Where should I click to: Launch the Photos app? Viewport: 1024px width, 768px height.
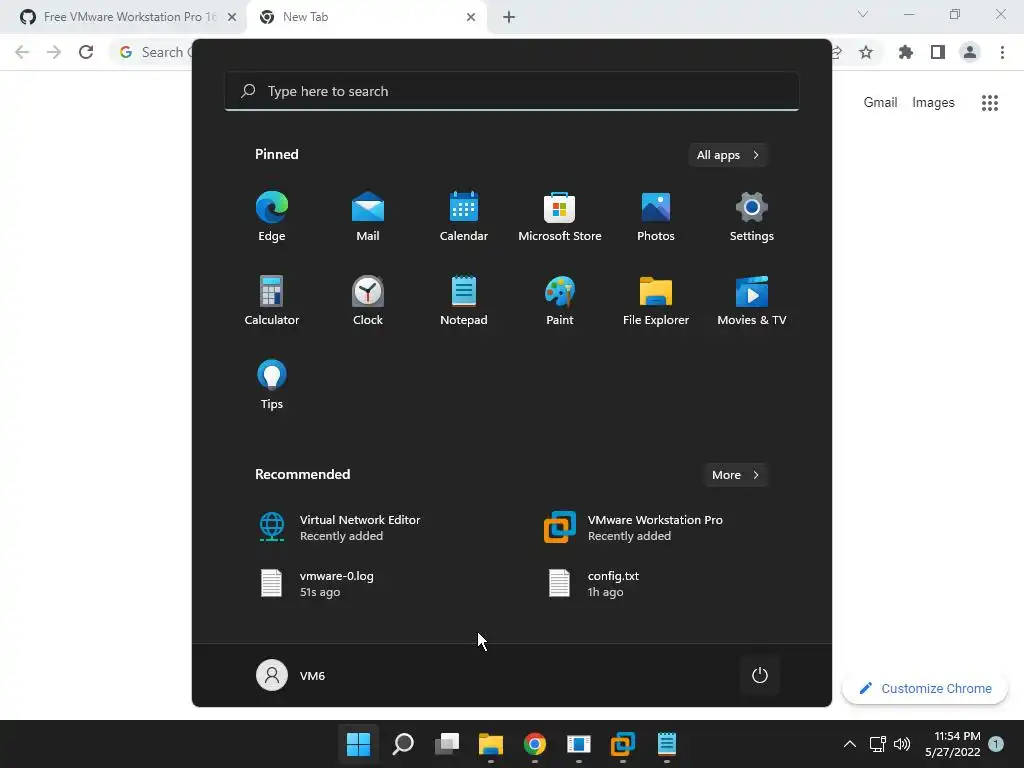656,216
